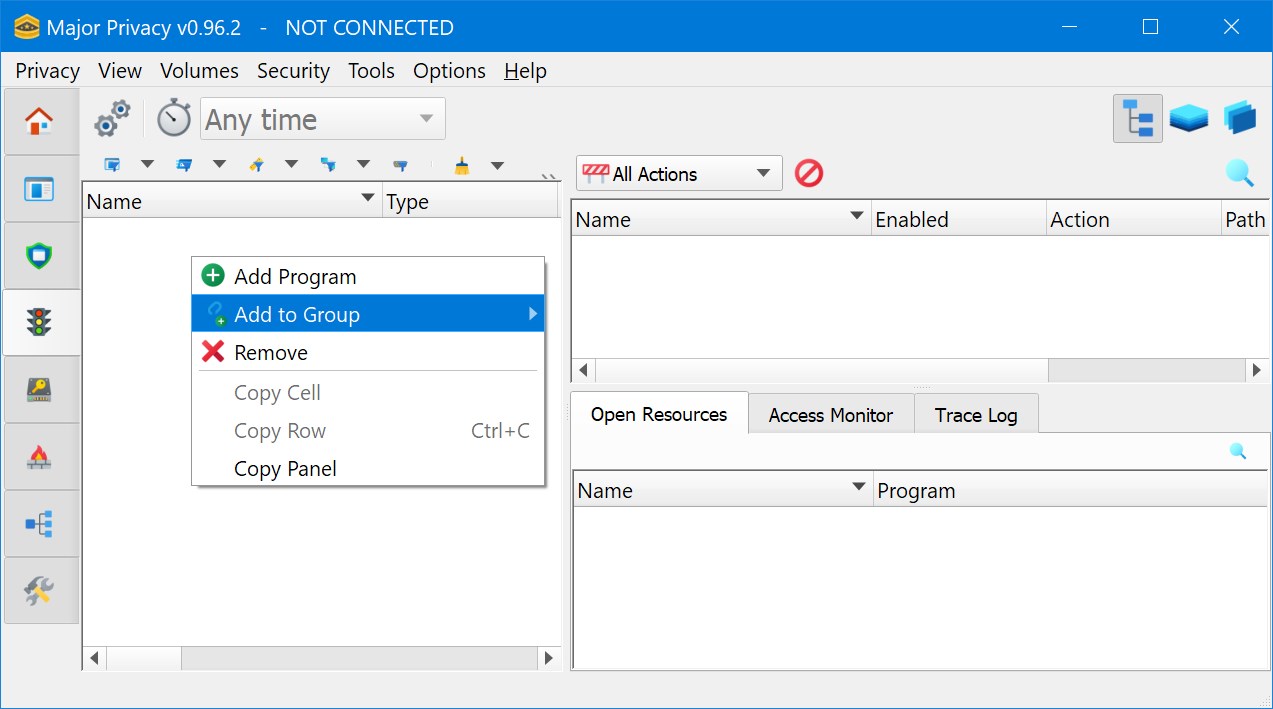Select the network tunnels sidebar icon
Image resolution: width=1273 pixels, height=709 pixels.
(x=41, y=523)
